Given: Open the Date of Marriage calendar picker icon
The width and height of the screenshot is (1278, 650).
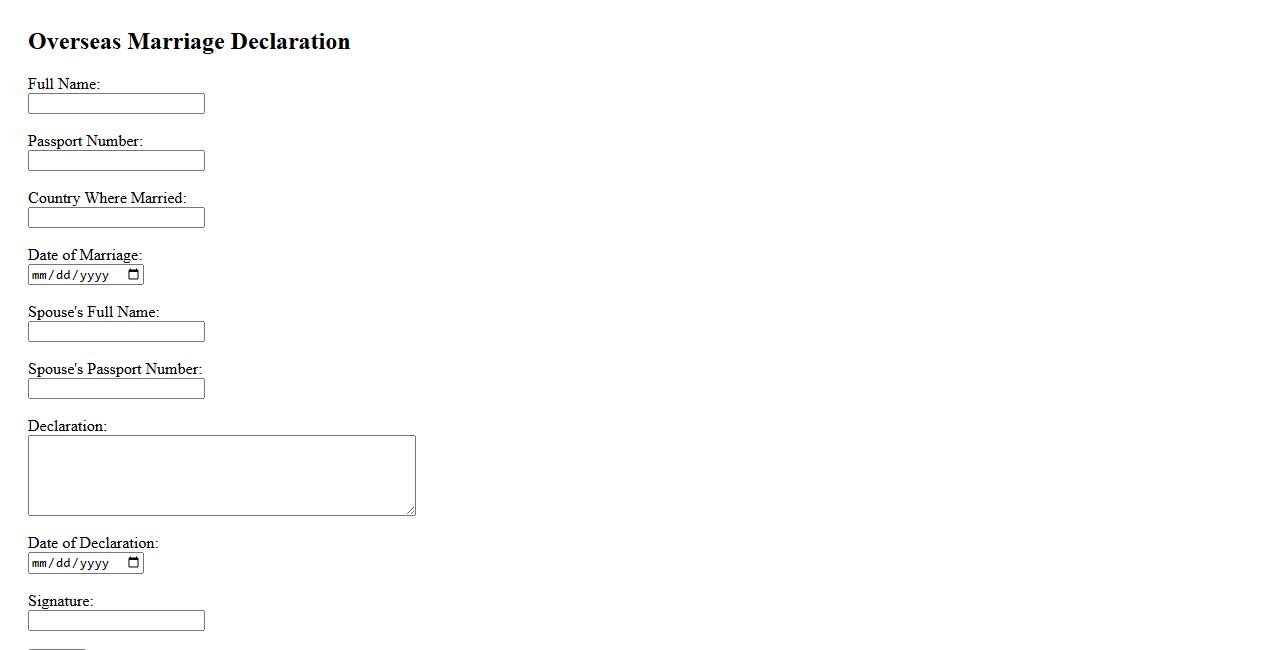Looking at the screenshot, I should pos(134,275).
